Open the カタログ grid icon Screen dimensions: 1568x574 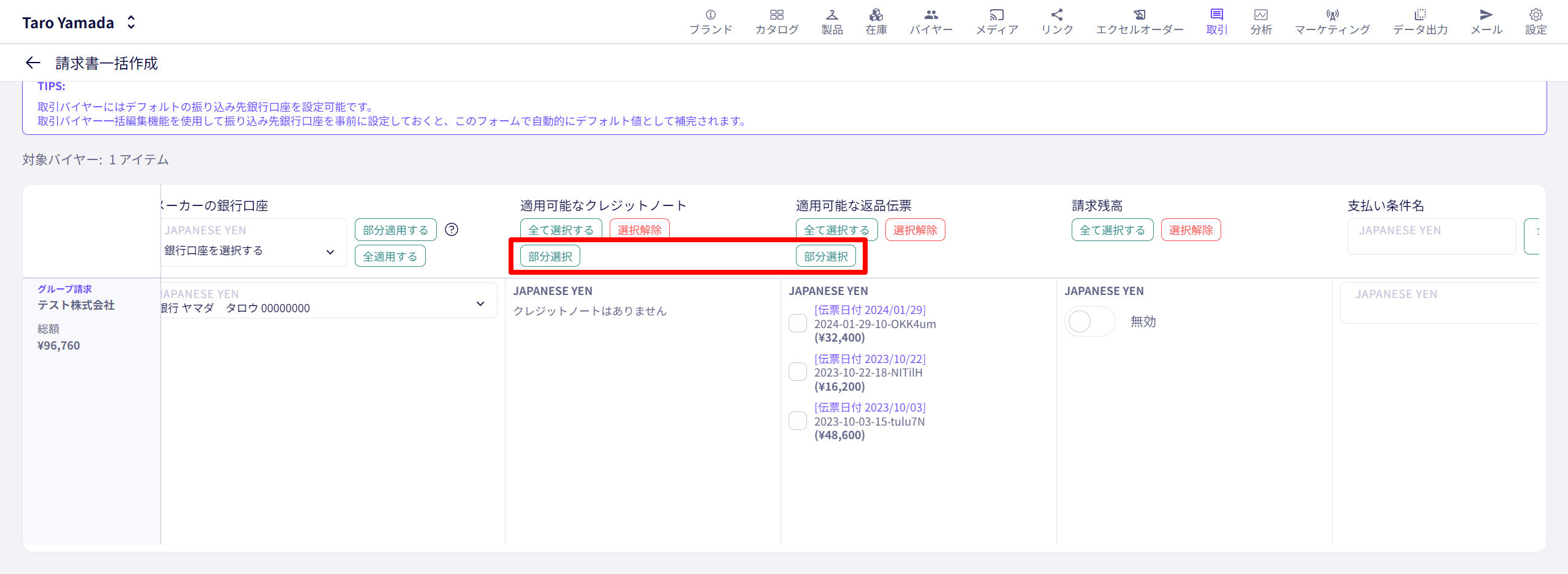776,15
